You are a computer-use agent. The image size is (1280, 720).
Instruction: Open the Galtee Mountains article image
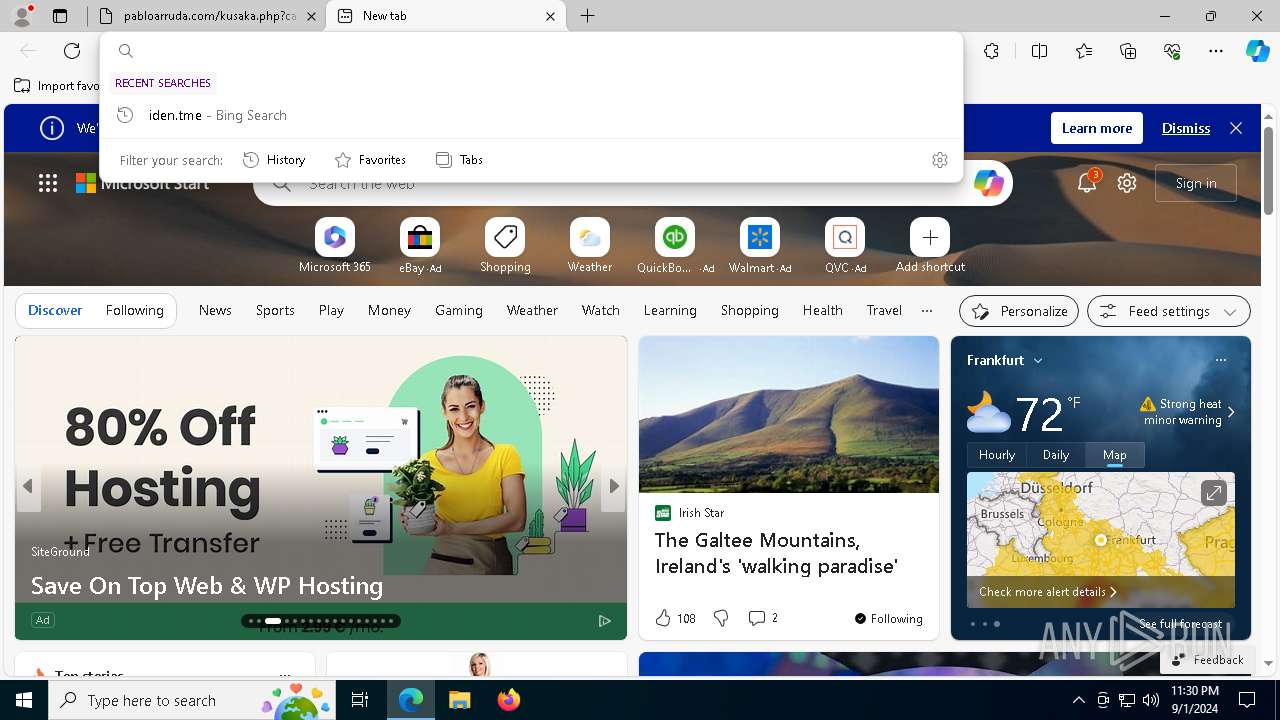click(789, 414)
